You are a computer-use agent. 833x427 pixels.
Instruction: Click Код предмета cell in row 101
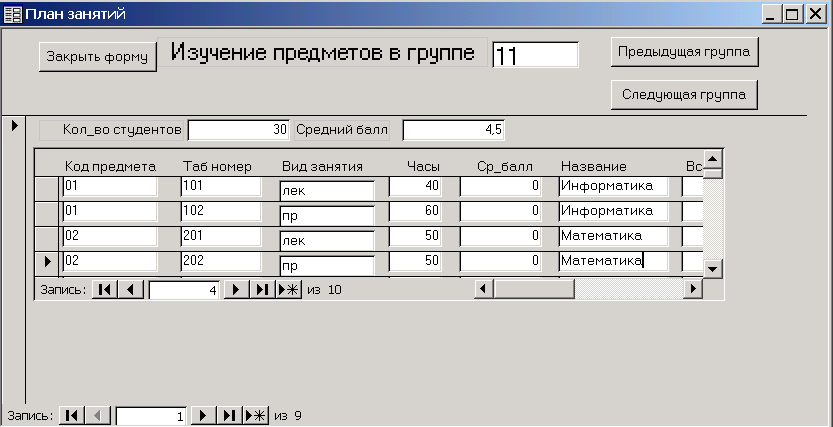[x=110, y=186]
